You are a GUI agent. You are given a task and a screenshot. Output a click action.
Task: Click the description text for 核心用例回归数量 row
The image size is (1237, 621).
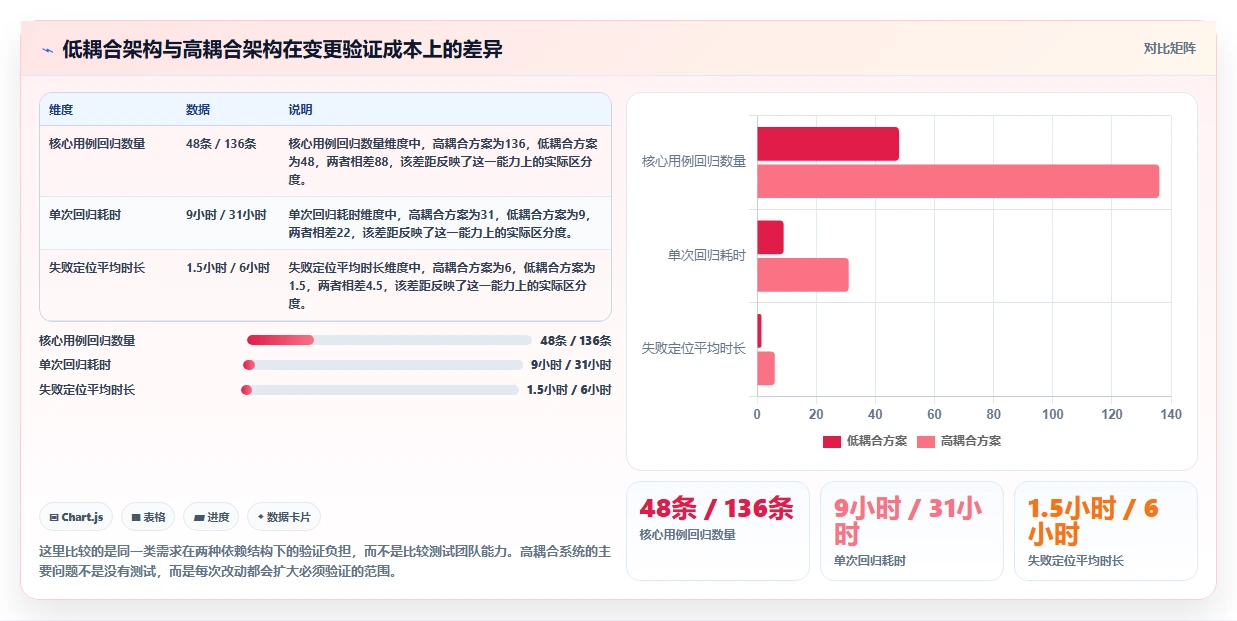click(x=444, y=162)
